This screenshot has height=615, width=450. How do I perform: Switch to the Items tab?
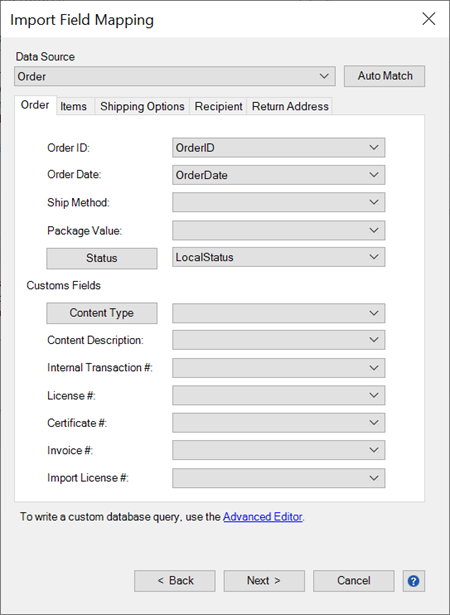click(73, 106)
